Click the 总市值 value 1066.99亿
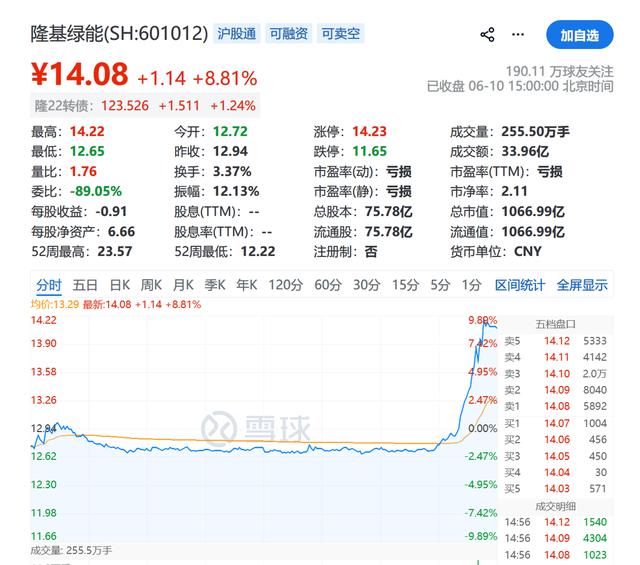The width and height of the screenshot is (640, 565). pos(533,211)
